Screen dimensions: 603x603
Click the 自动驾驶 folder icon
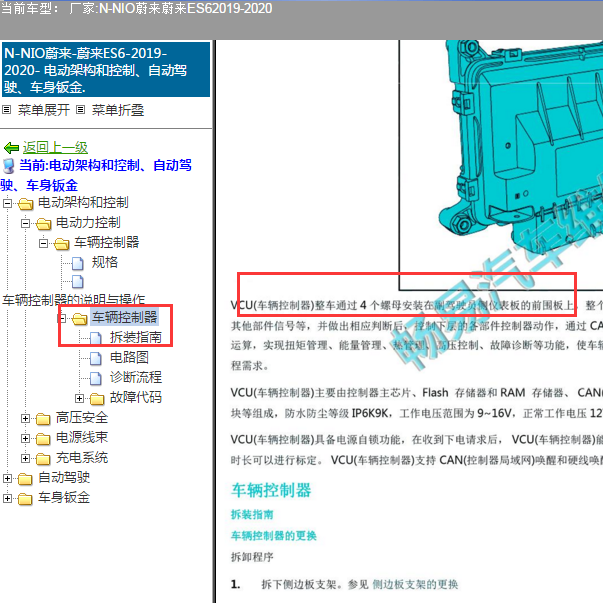25,479
